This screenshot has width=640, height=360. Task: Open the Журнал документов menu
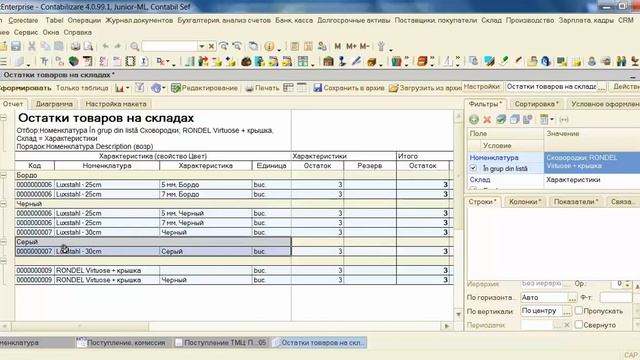pyautogui.click(x=139, y=20)
